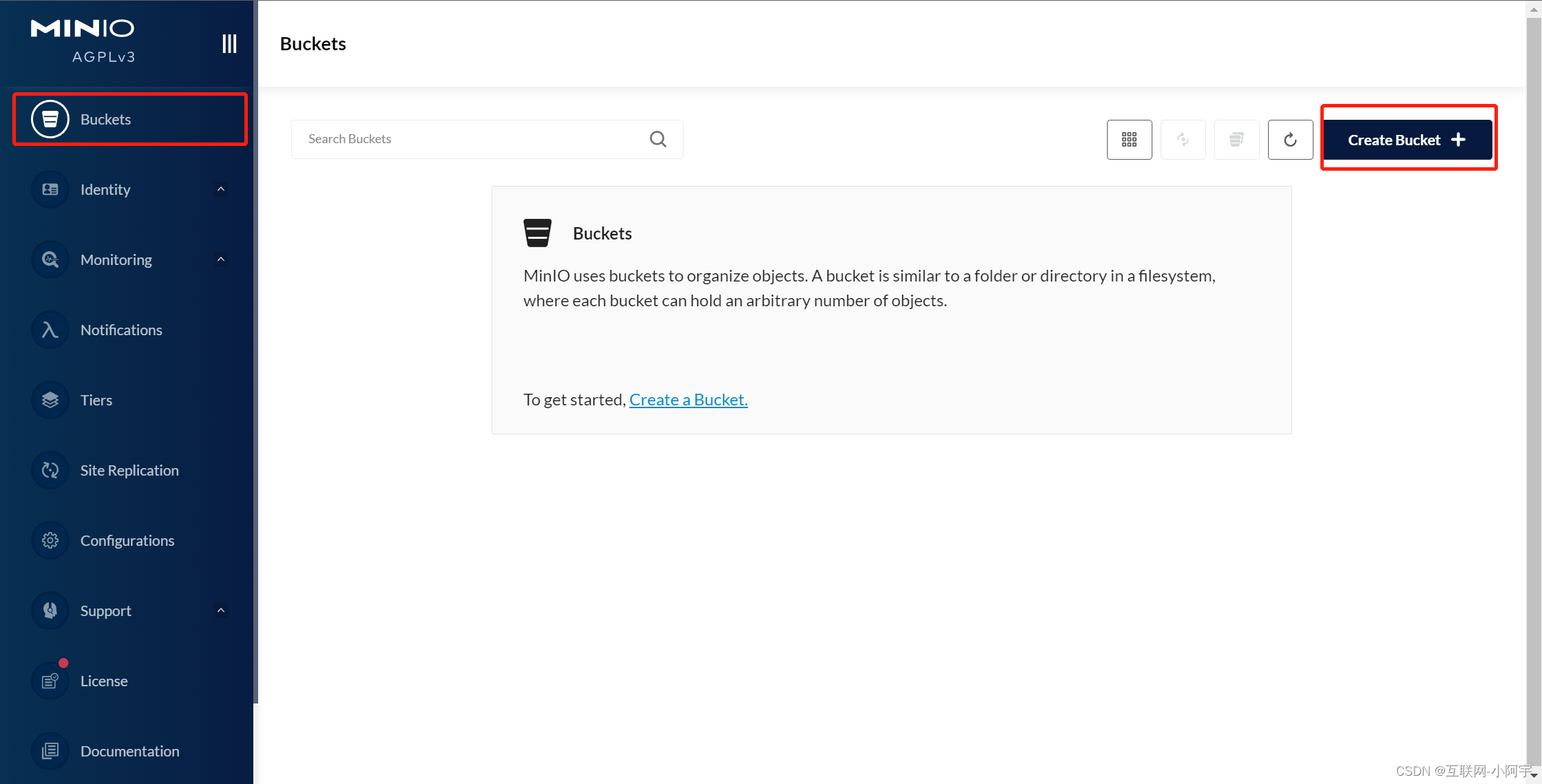Follow the 'Create a Bucket.' link
Viewport: 1542px width, 784px height.
[x=688, y=400]
